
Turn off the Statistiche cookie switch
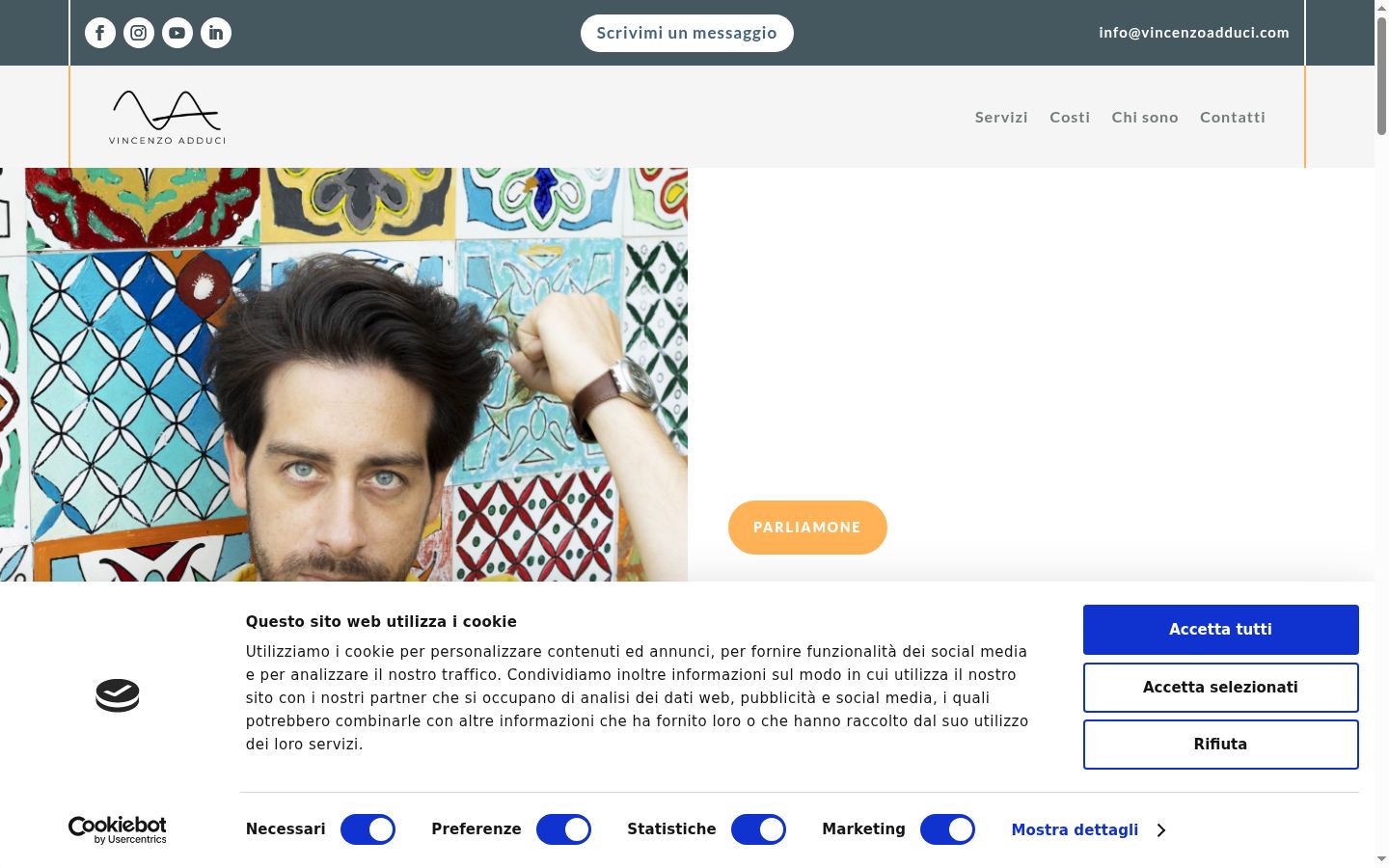click(x=758, y=829)
